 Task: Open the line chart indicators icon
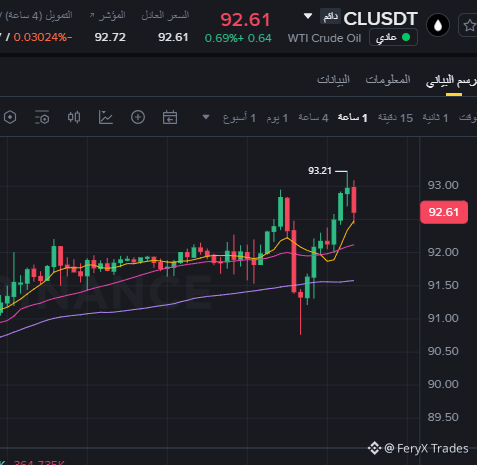[x=106, y=117]
